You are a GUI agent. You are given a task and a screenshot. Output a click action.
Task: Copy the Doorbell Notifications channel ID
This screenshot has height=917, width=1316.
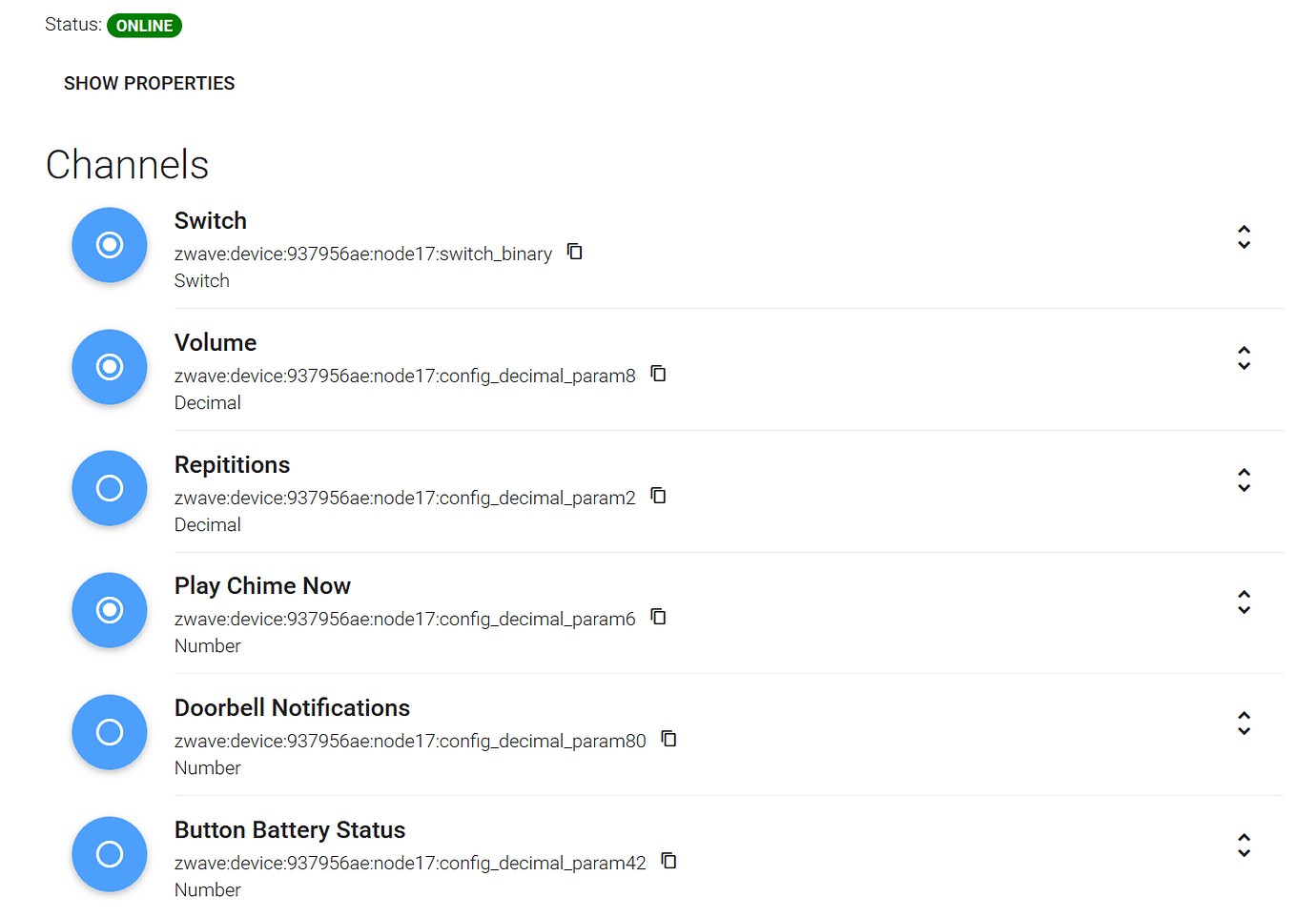click(x=668, y=739)
